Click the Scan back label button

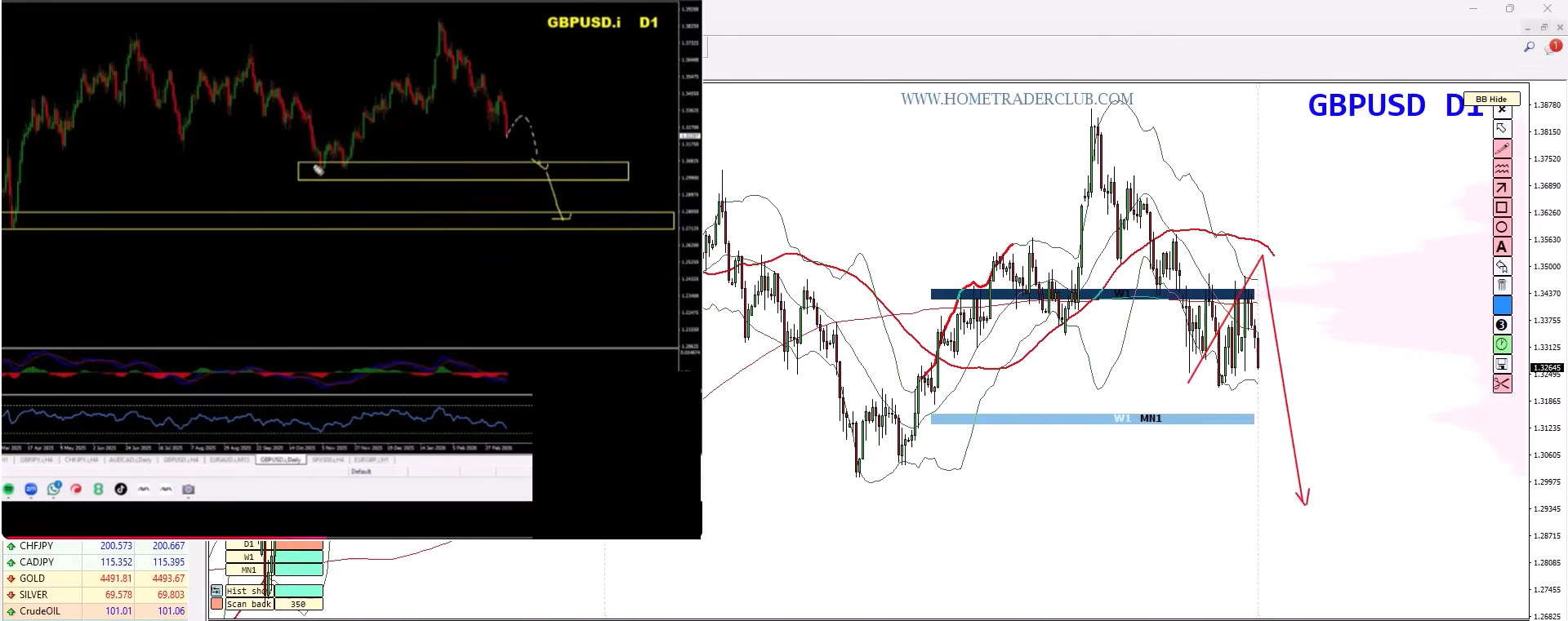(249, 604)
